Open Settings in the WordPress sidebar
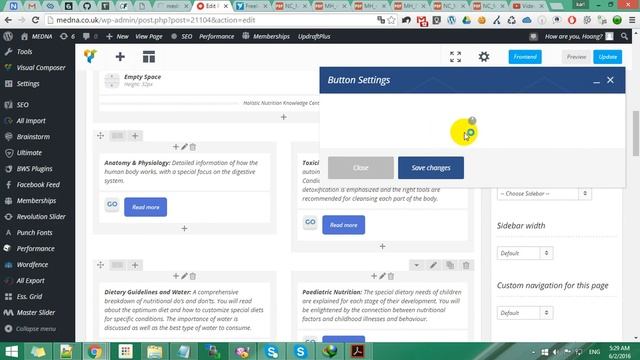Viewport: 640px width, 360px height. click(28, 84)
